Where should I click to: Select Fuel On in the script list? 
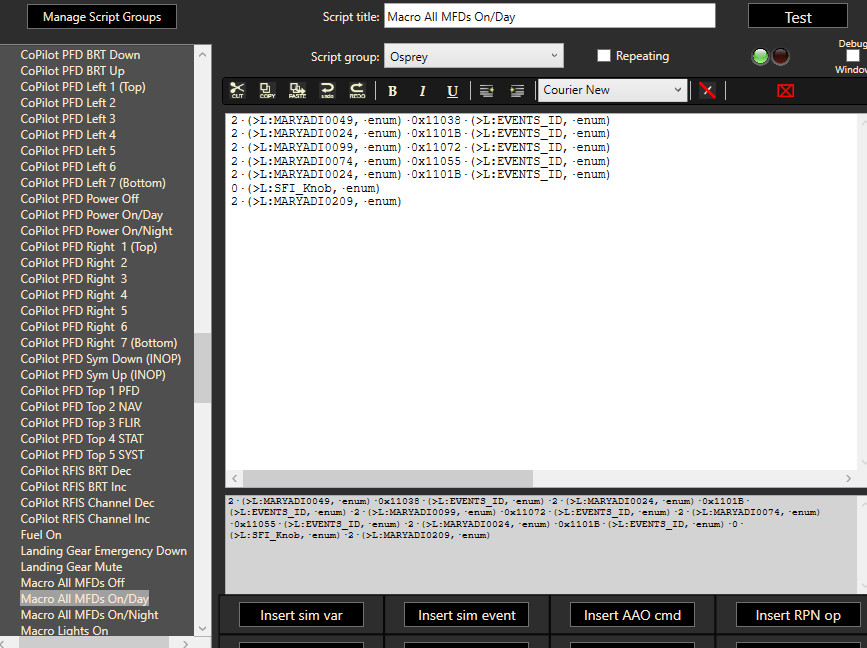click(x=40, y=534)
